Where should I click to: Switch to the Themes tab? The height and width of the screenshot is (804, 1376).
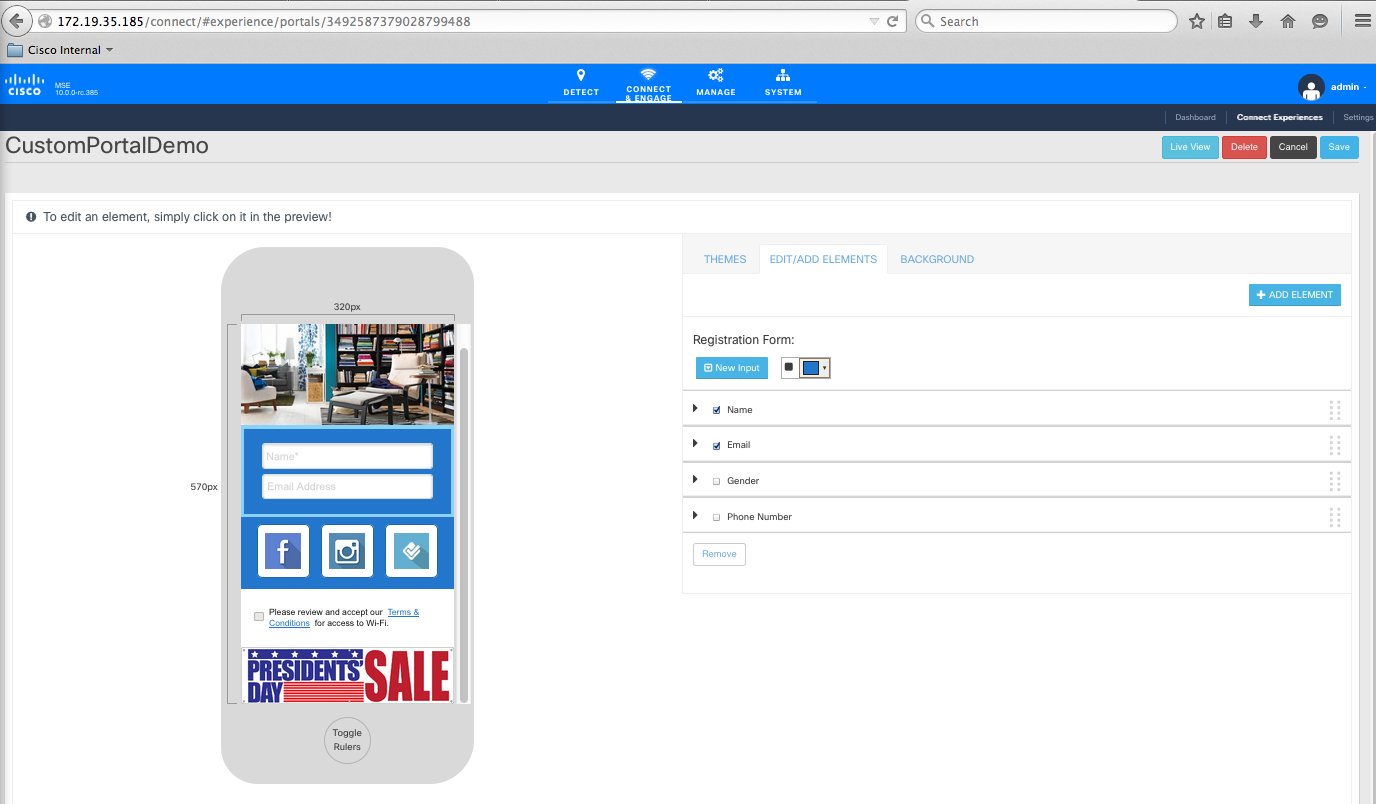(x=725, y=259)
